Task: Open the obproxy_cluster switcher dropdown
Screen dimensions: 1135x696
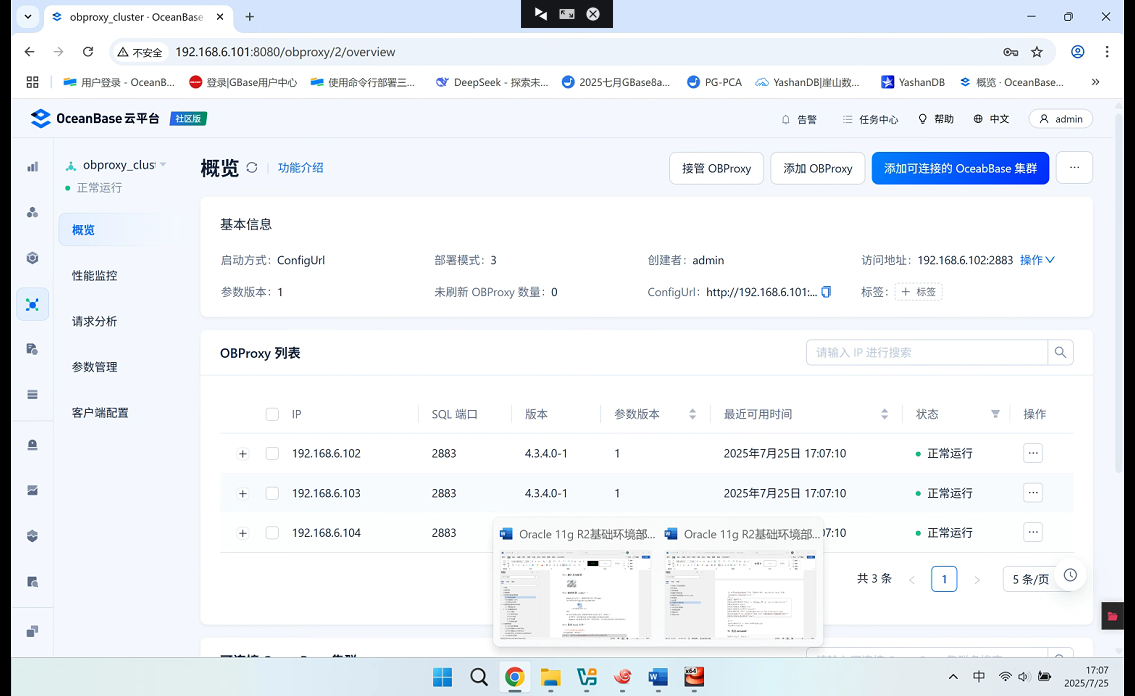Action: click(x=116, y=165)
